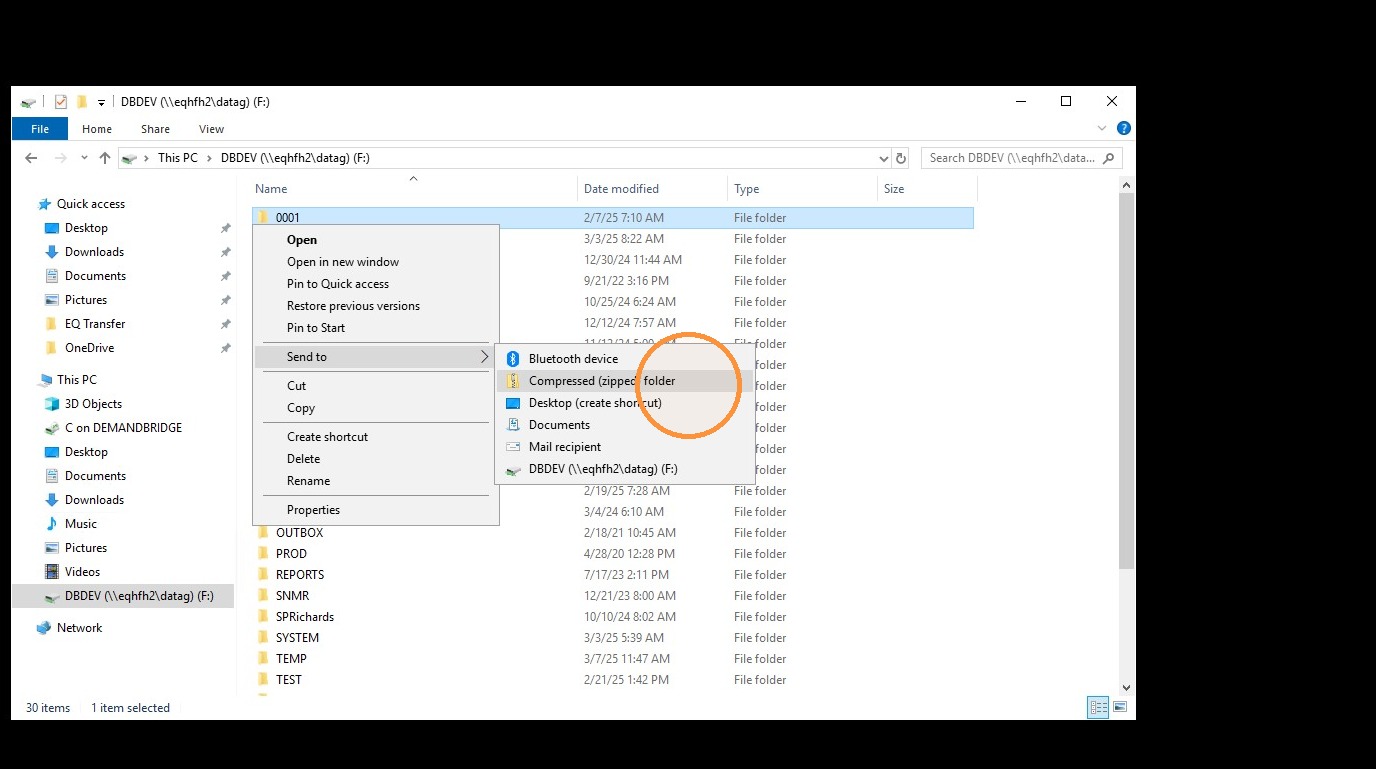Send to Documents
Viewport: 1376px width, 769px height.
coord(624,425)
